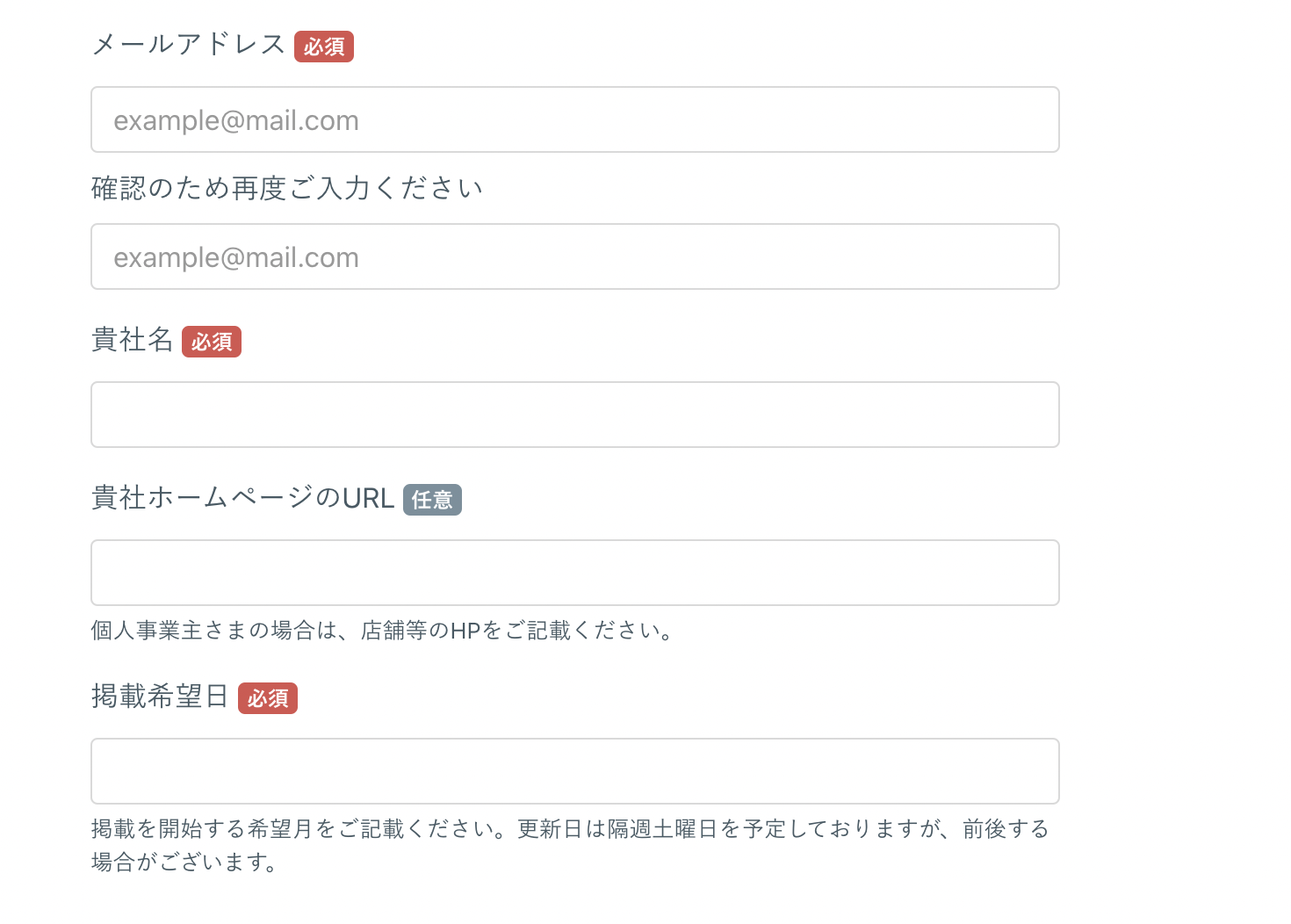The height and width of the screenshot is (924, 1291).
Task: Click example@mail.com placeholder in first email field
Action: (236, 120)
